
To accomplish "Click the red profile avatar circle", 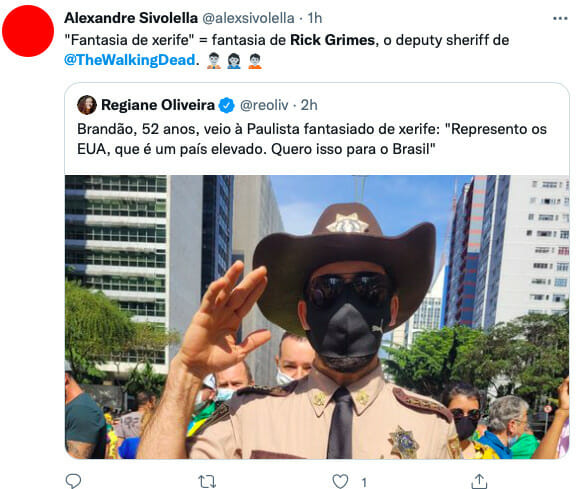I will [28, 31].
